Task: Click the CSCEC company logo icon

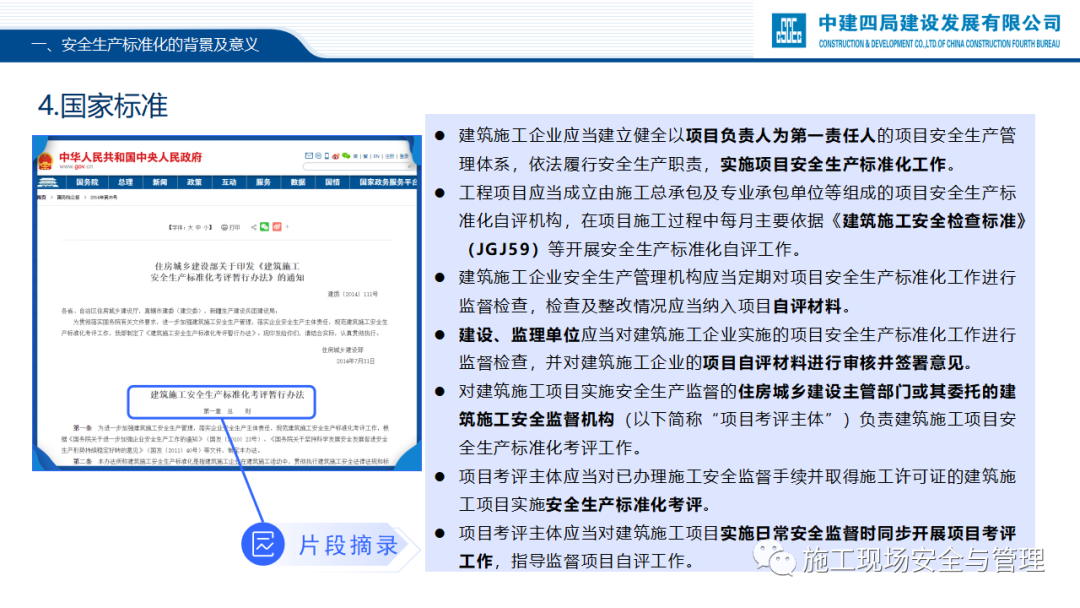Action: pyautogui.click(x=789, y=30)
